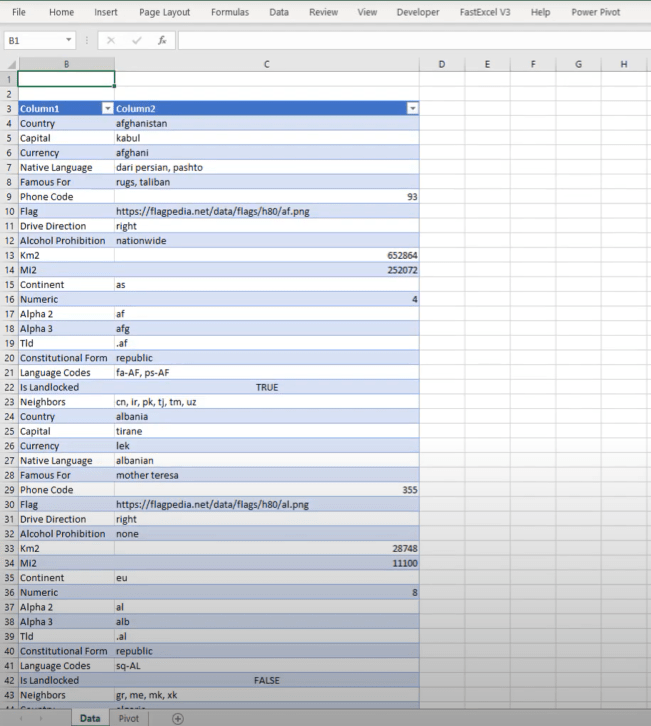The height and width of the screenshot is (726, 651).
Task: Open the Help tab
Action: click(x=540, y=12)
